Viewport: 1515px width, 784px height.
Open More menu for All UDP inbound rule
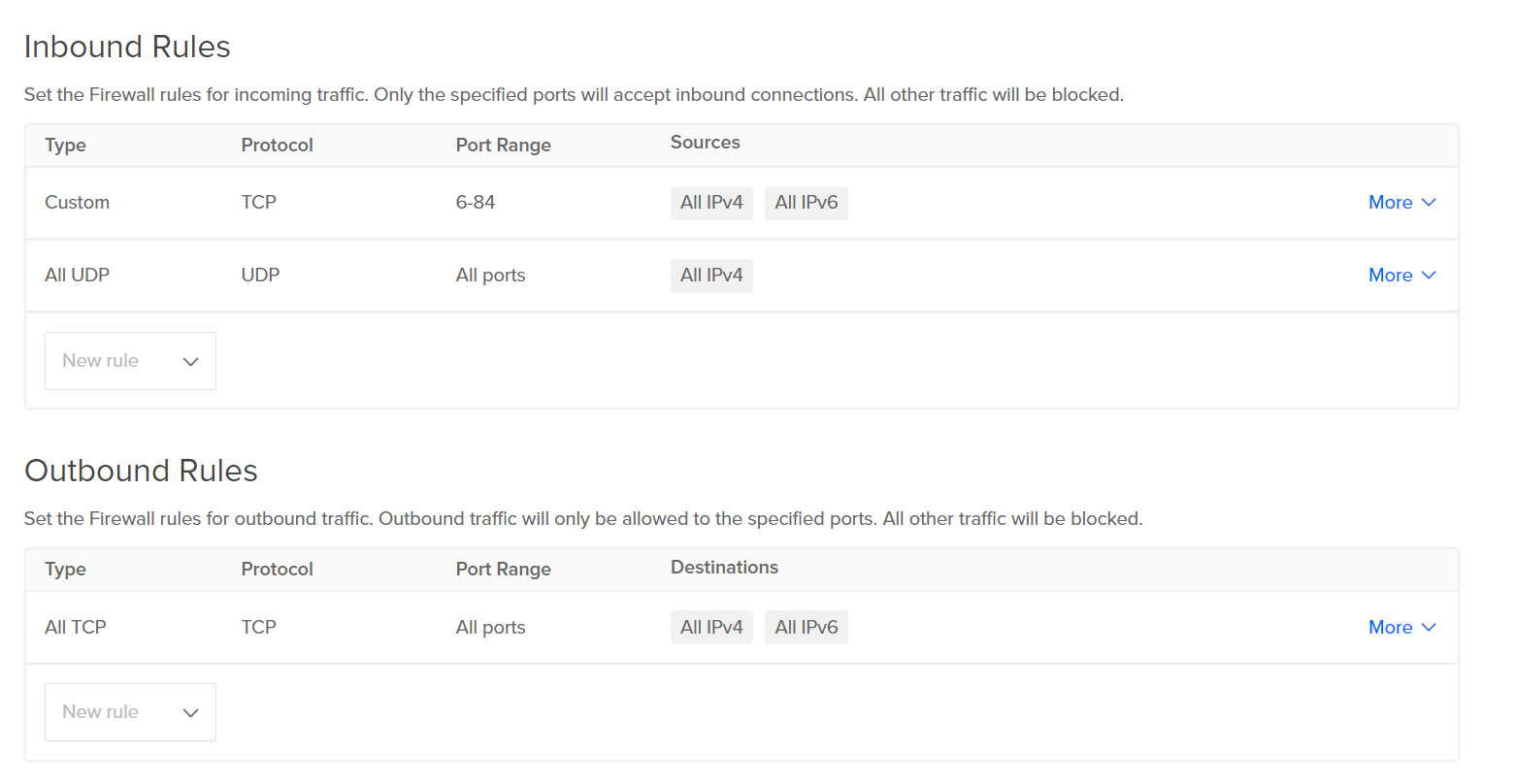point(1390,276)
